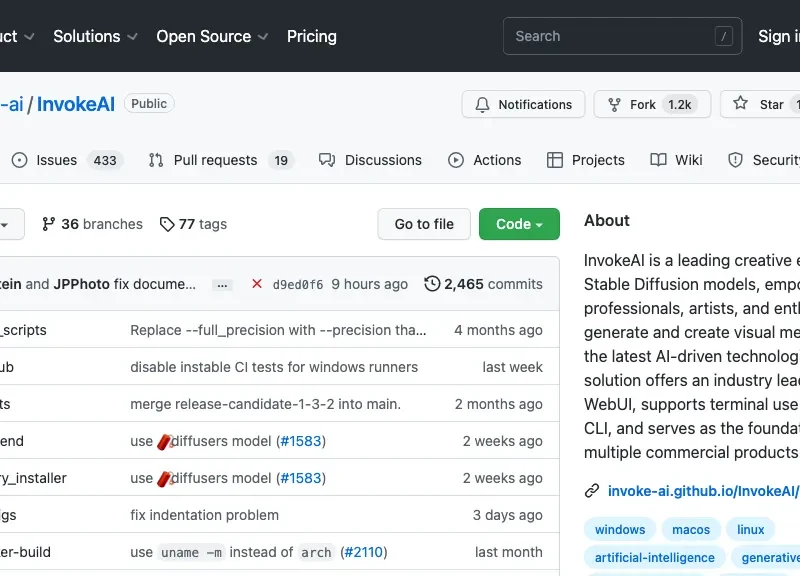
Task: Open #1583 link in the y_installer row
Action: click(x=301, y=479)
